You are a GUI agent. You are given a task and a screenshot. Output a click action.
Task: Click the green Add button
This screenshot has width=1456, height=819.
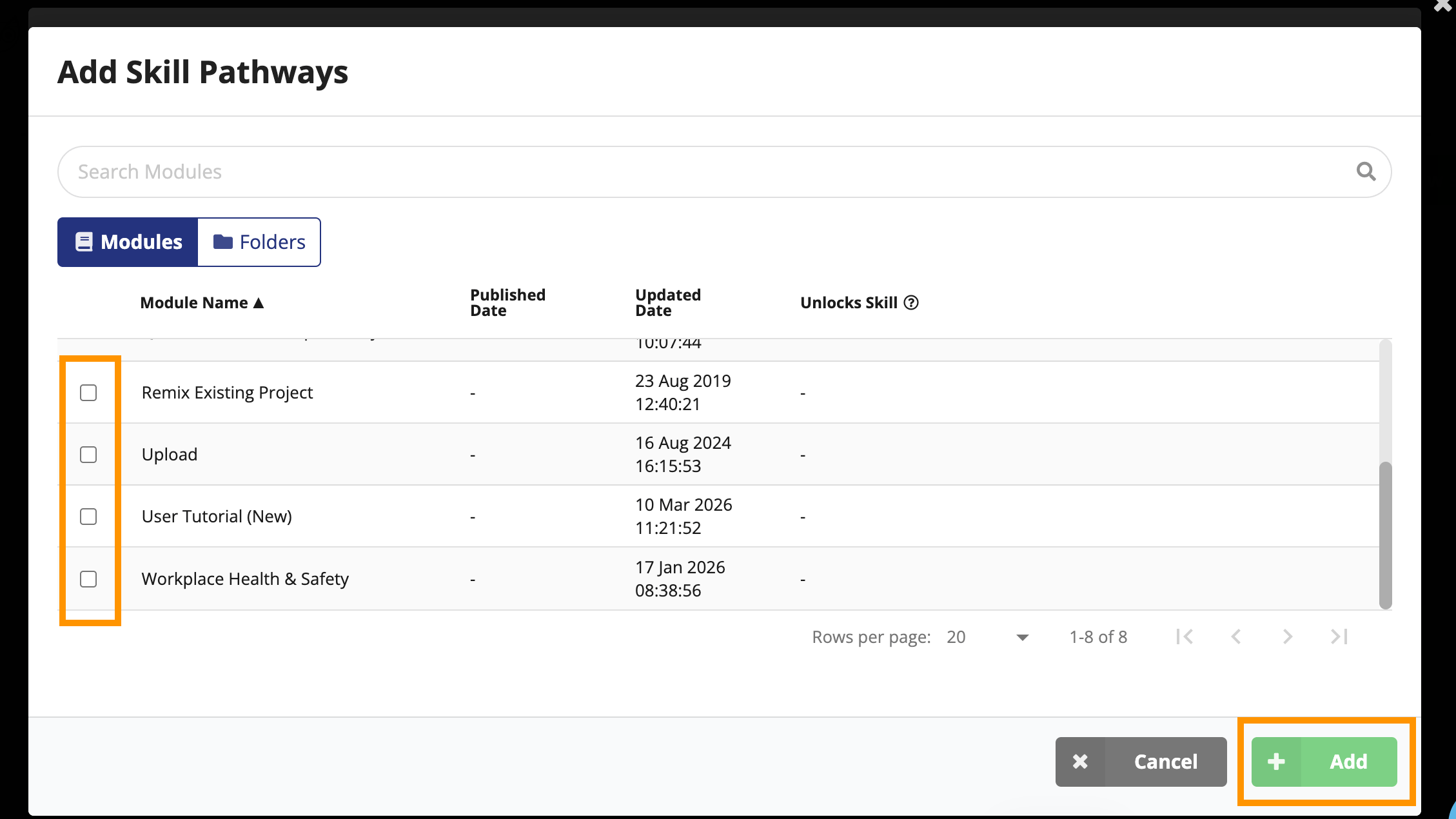point(1324,762)
